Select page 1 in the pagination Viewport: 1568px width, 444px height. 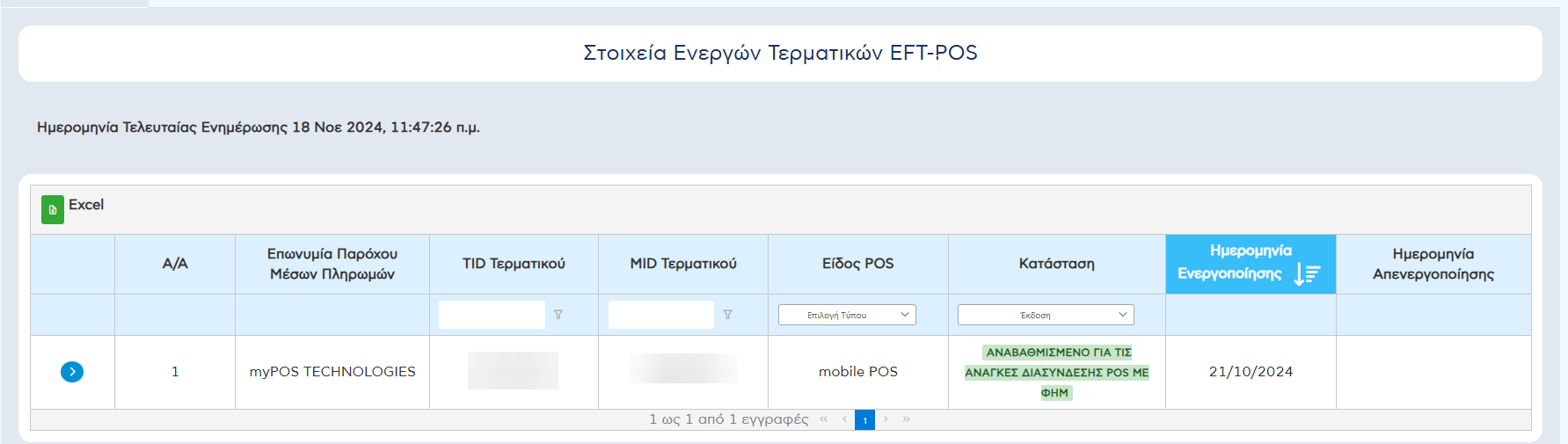click(864, 420)
